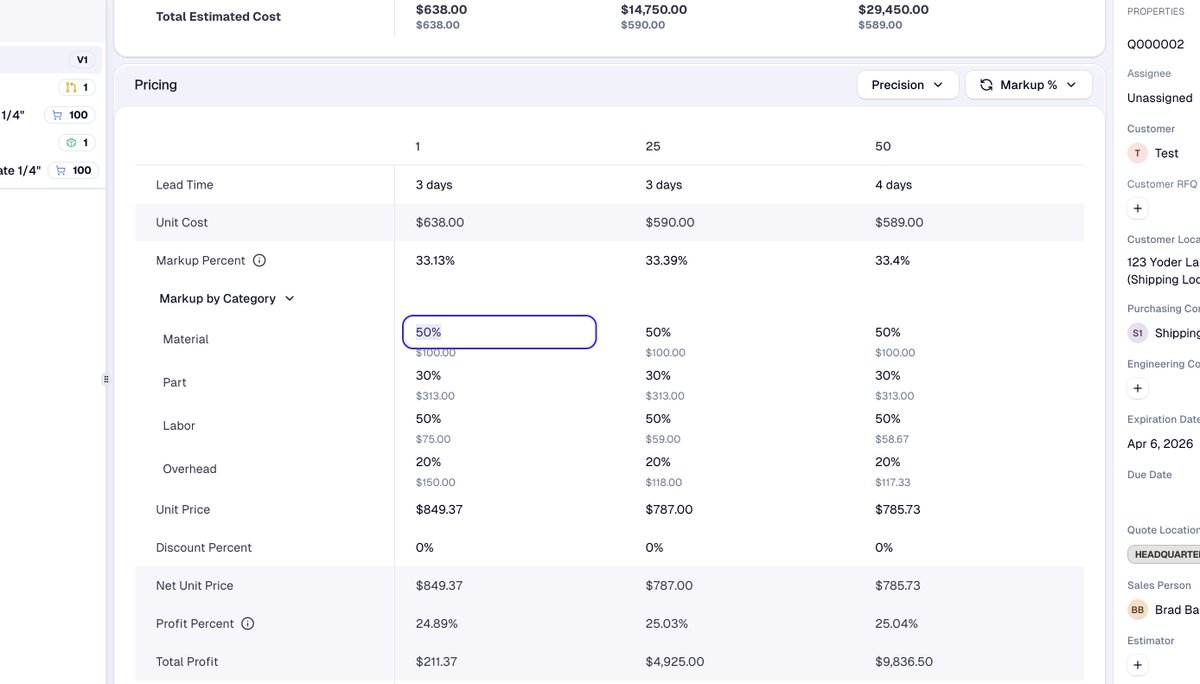Click the quote number Q000002
1200x684 pixels.
tap(1156, 45)
